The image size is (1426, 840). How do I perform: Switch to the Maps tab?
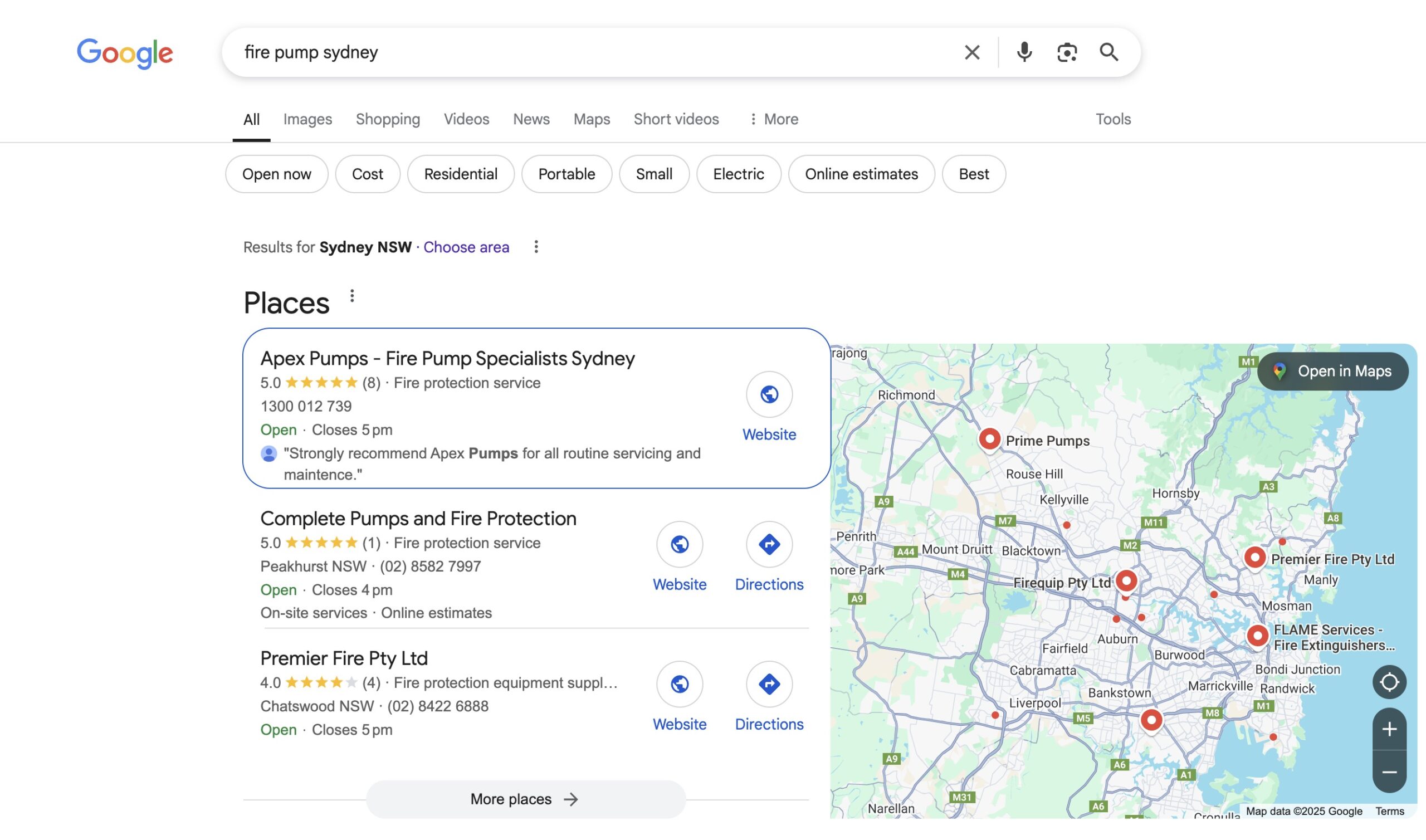(x=592, y=119)
